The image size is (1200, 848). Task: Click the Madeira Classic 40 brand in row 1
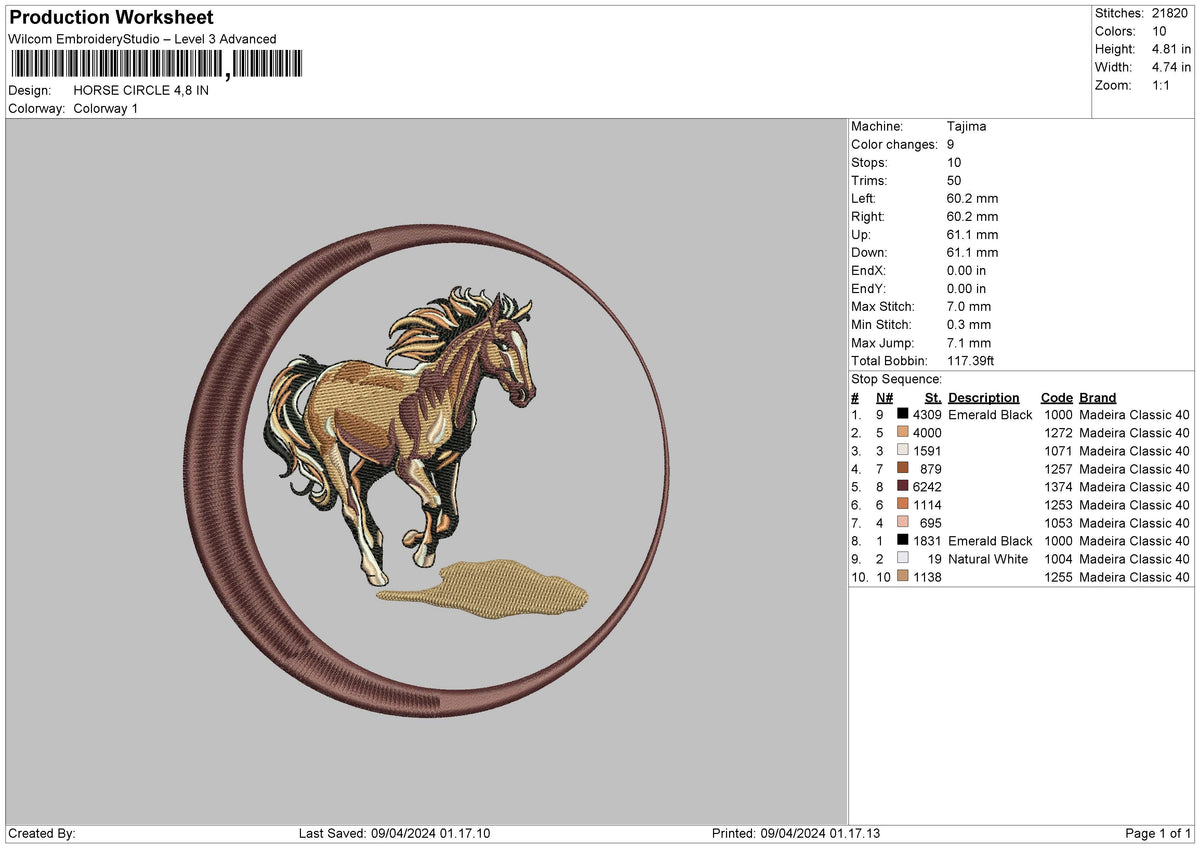pos(1134,414)
